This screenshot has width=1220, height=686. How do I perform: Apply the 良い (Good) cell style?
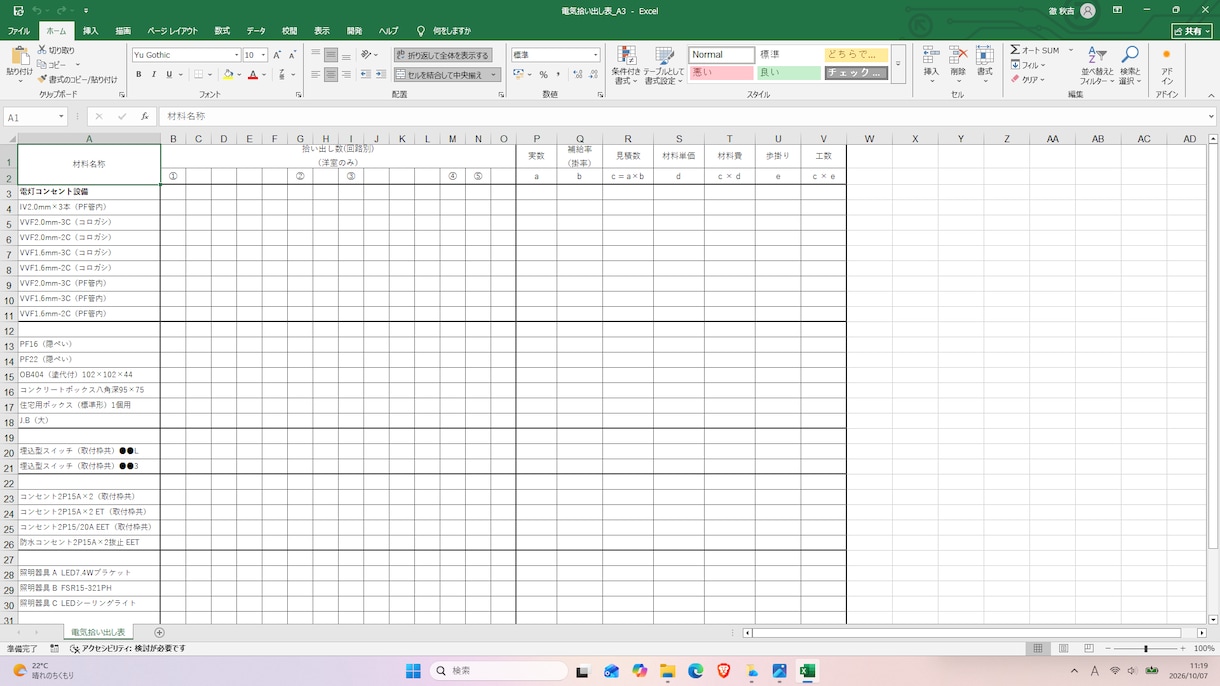pos(789,73)
